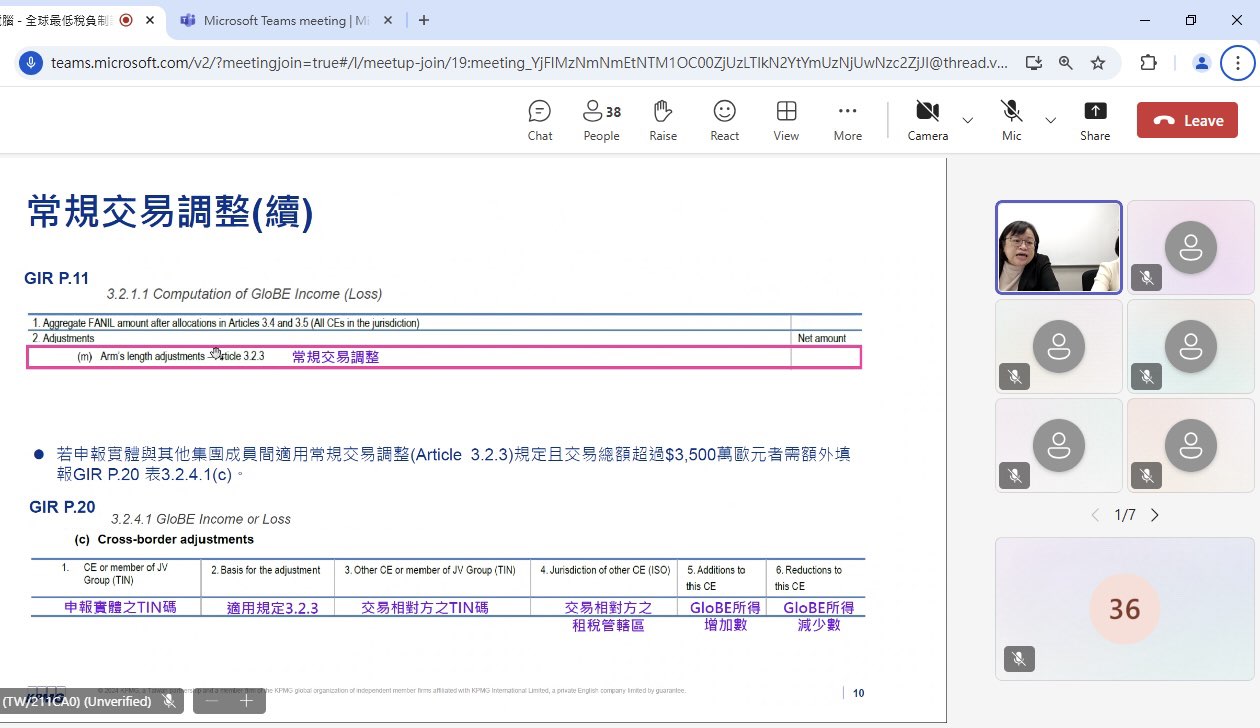Click the Share screen icon
The width and height of the screenshot is (1260, 728).
click(1095, 120)
